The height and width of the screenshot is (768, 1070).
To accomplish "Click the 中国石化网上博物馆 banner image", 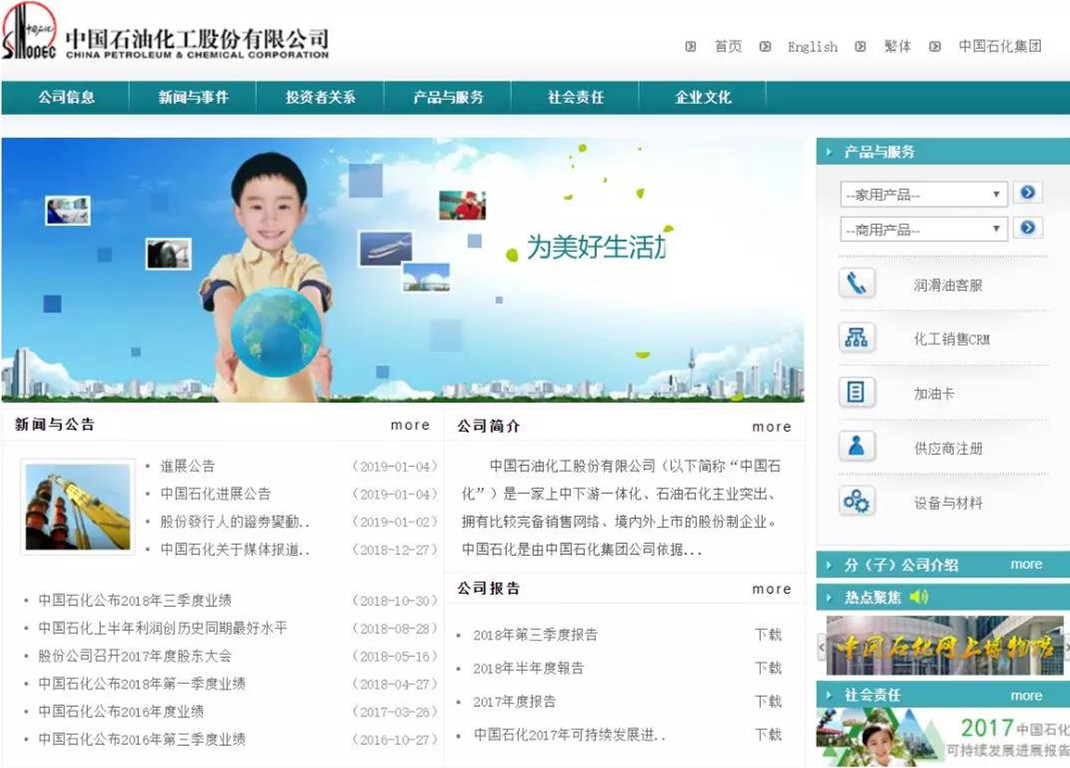I will [x=944, y=646].
